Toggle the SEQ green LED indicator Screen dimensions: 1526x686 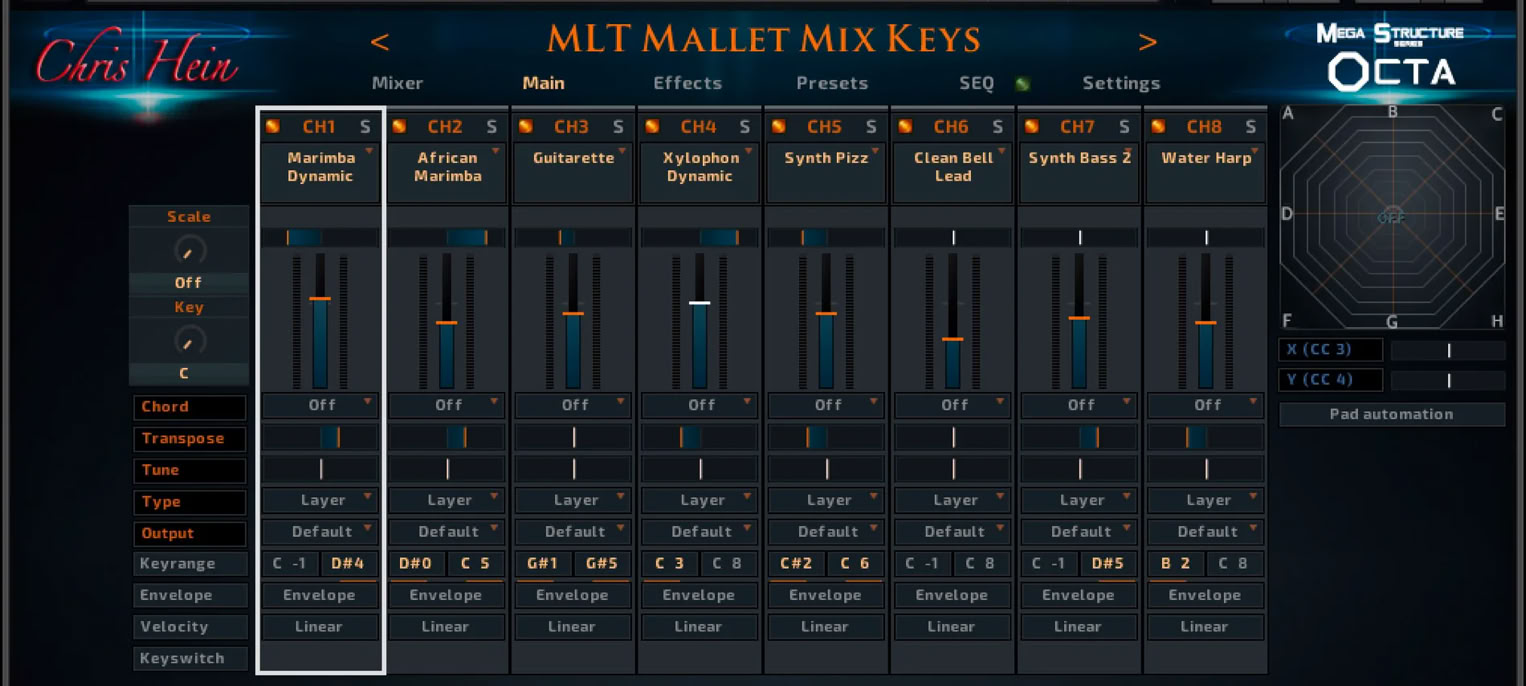pos(1022,84)
